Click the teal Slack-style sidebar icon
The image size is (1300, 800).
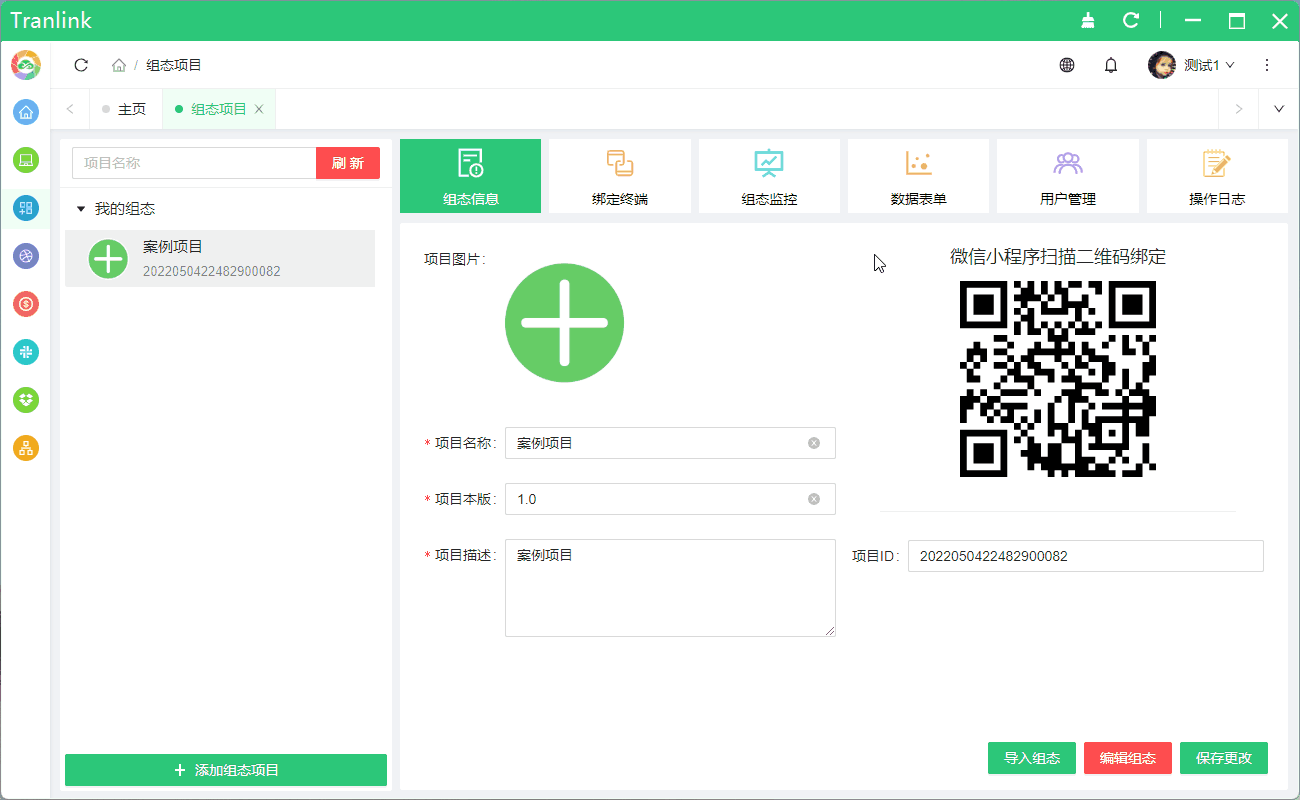(x=26, y=352)
